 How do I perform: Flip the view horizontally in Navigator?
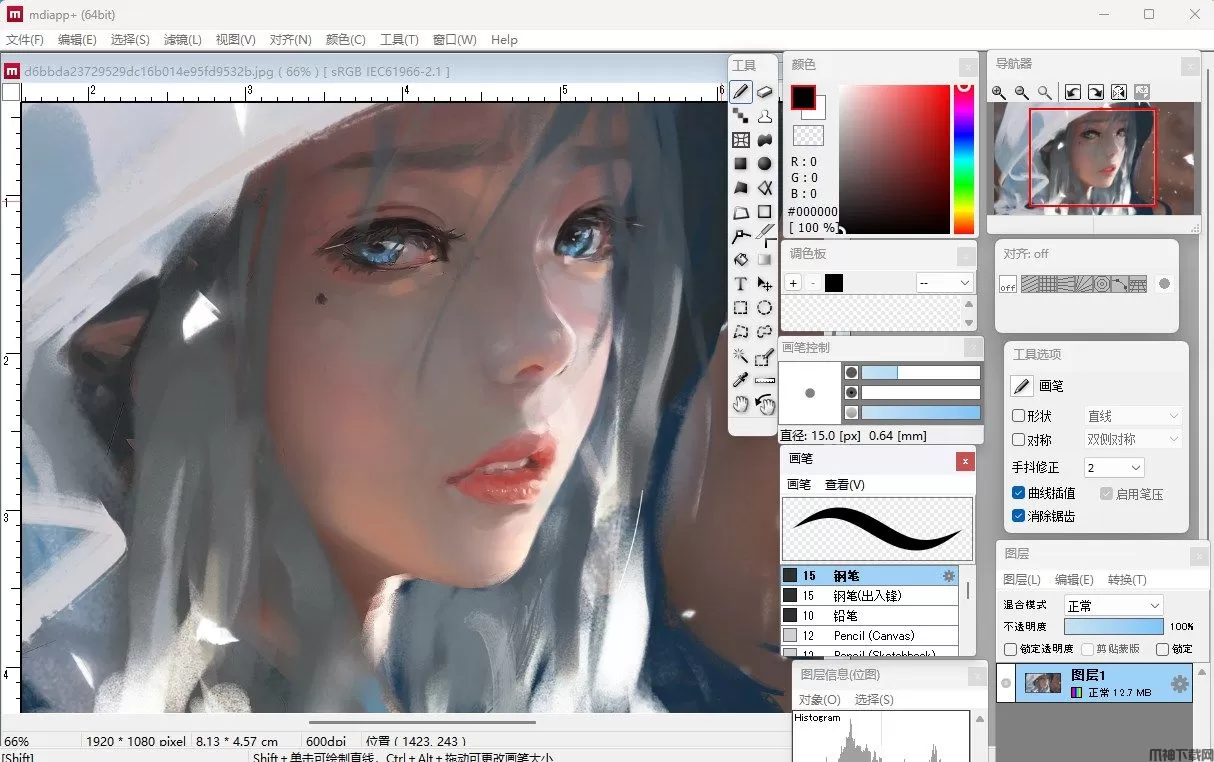pyautogui.click(x=1119, y=92)
